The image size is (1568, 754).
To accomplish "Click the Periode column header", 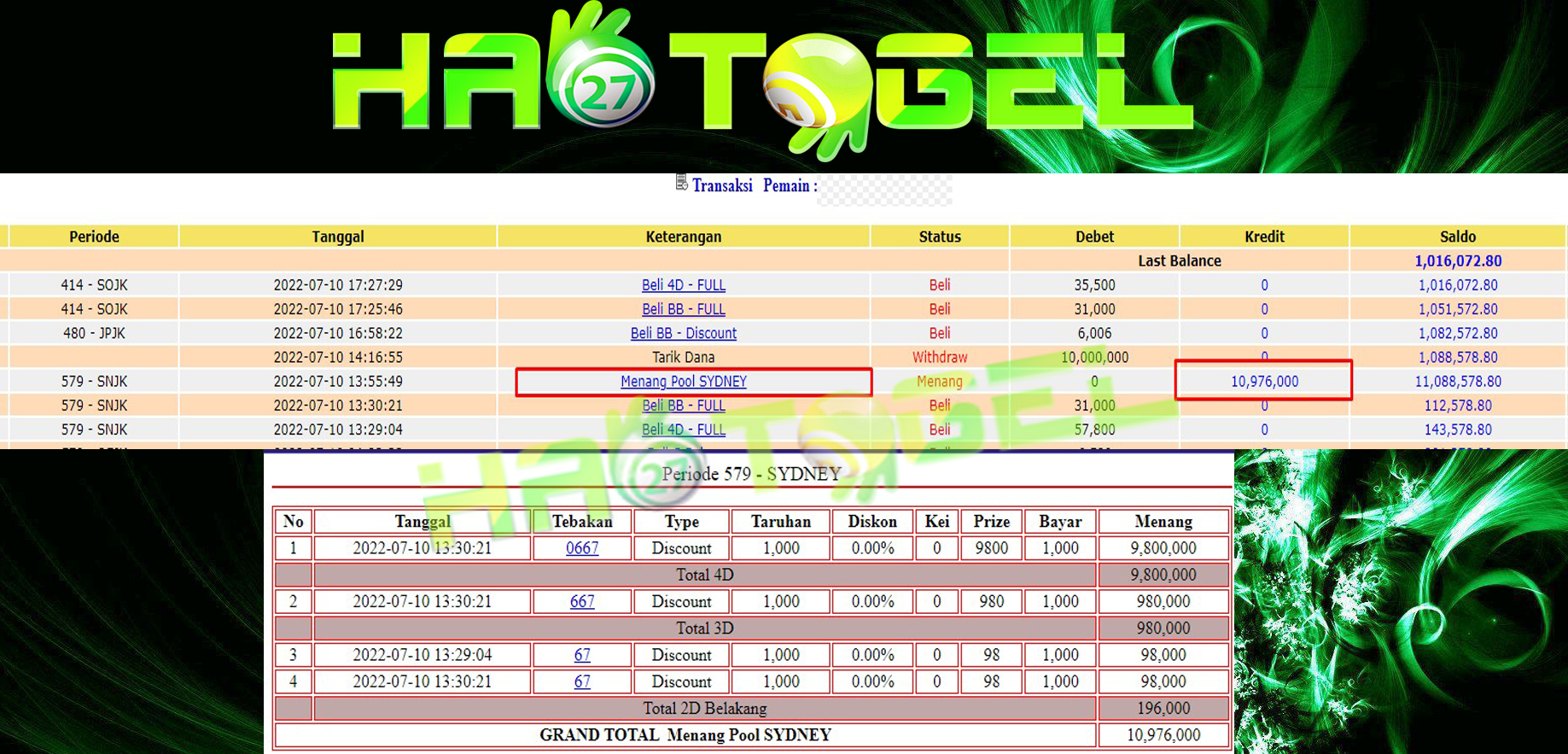I will pyautogui.click(x=94, y=237).
